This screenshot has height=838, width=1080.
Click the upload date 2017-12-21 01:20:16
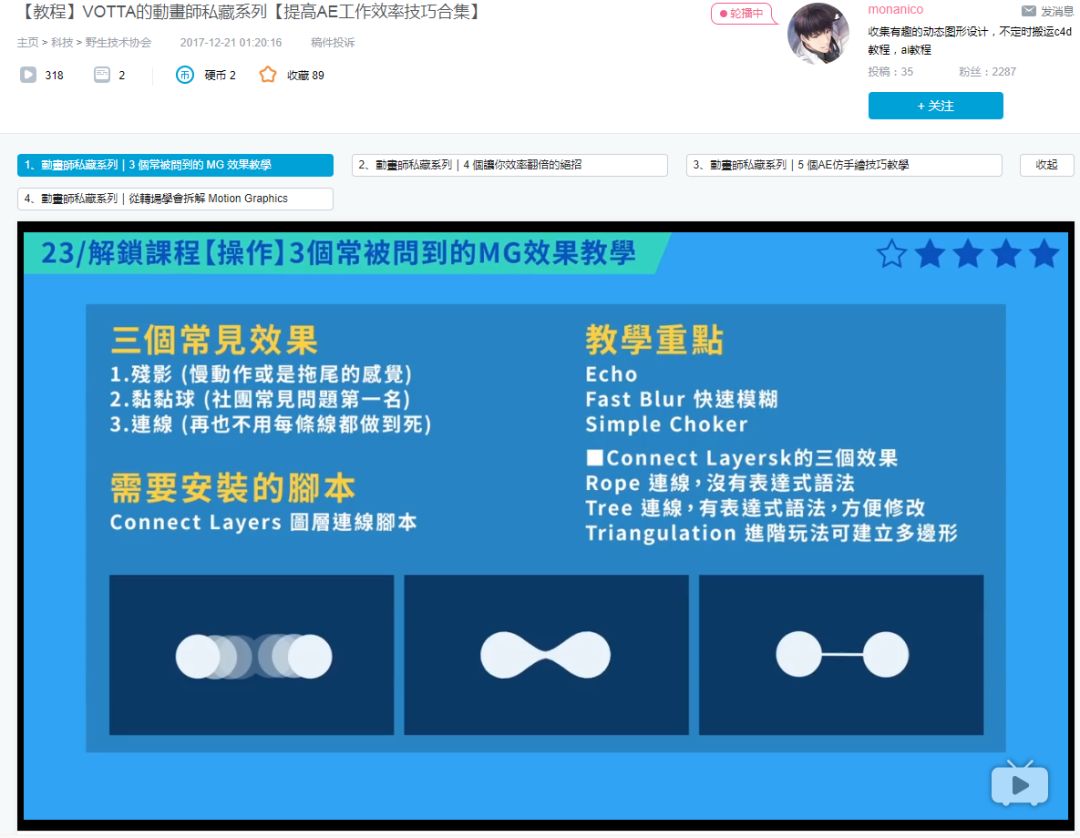(x=231, y=42)
